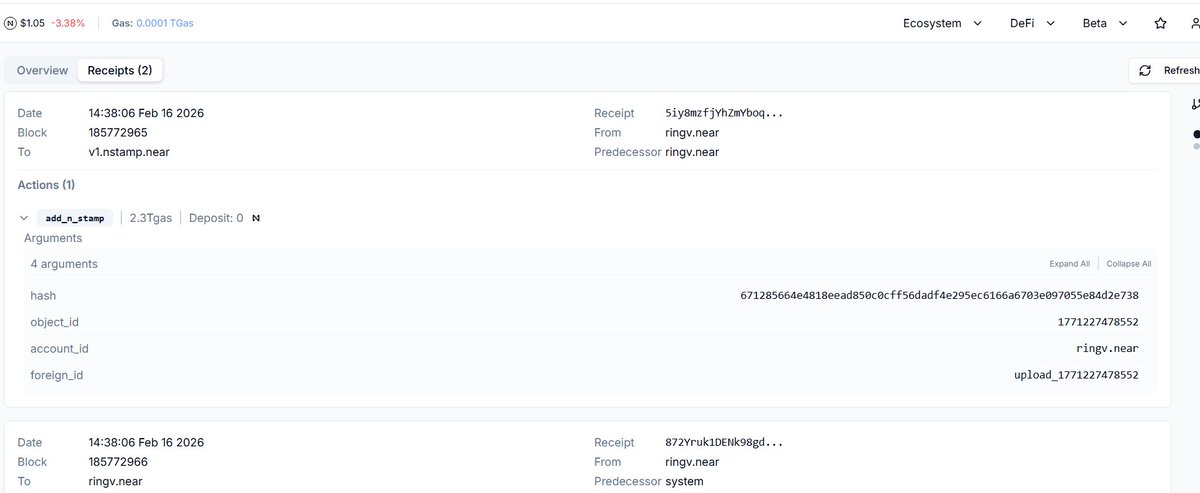Screen dimensions: 1200x493
Task: Select foreign_id value upload_1771227478552
Action: coord(1076,375)
